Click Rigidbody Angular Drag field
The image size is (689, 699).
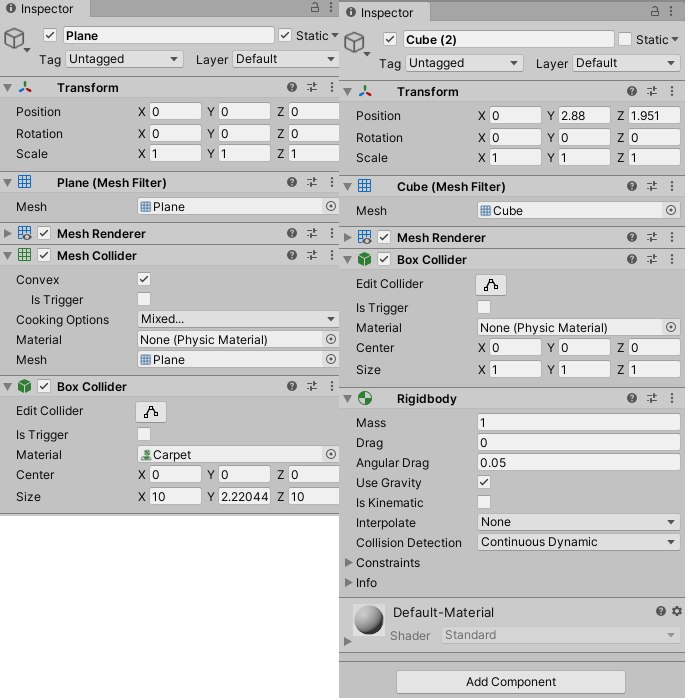578,462
